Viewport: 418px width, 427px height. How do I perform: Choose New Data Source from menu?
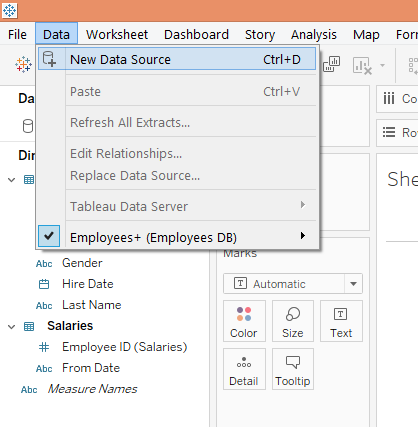click(177, 59)
